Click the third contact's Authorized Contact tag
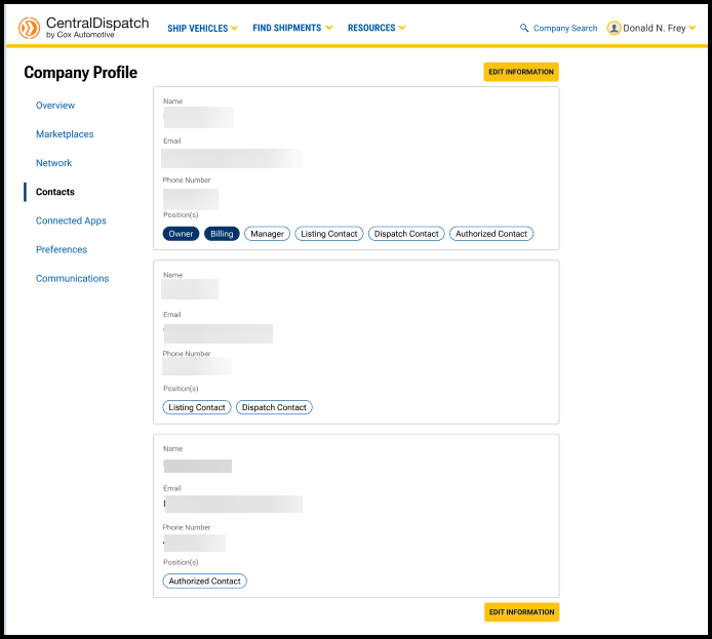This screenshot has height=639, width=712. [205, 581]
